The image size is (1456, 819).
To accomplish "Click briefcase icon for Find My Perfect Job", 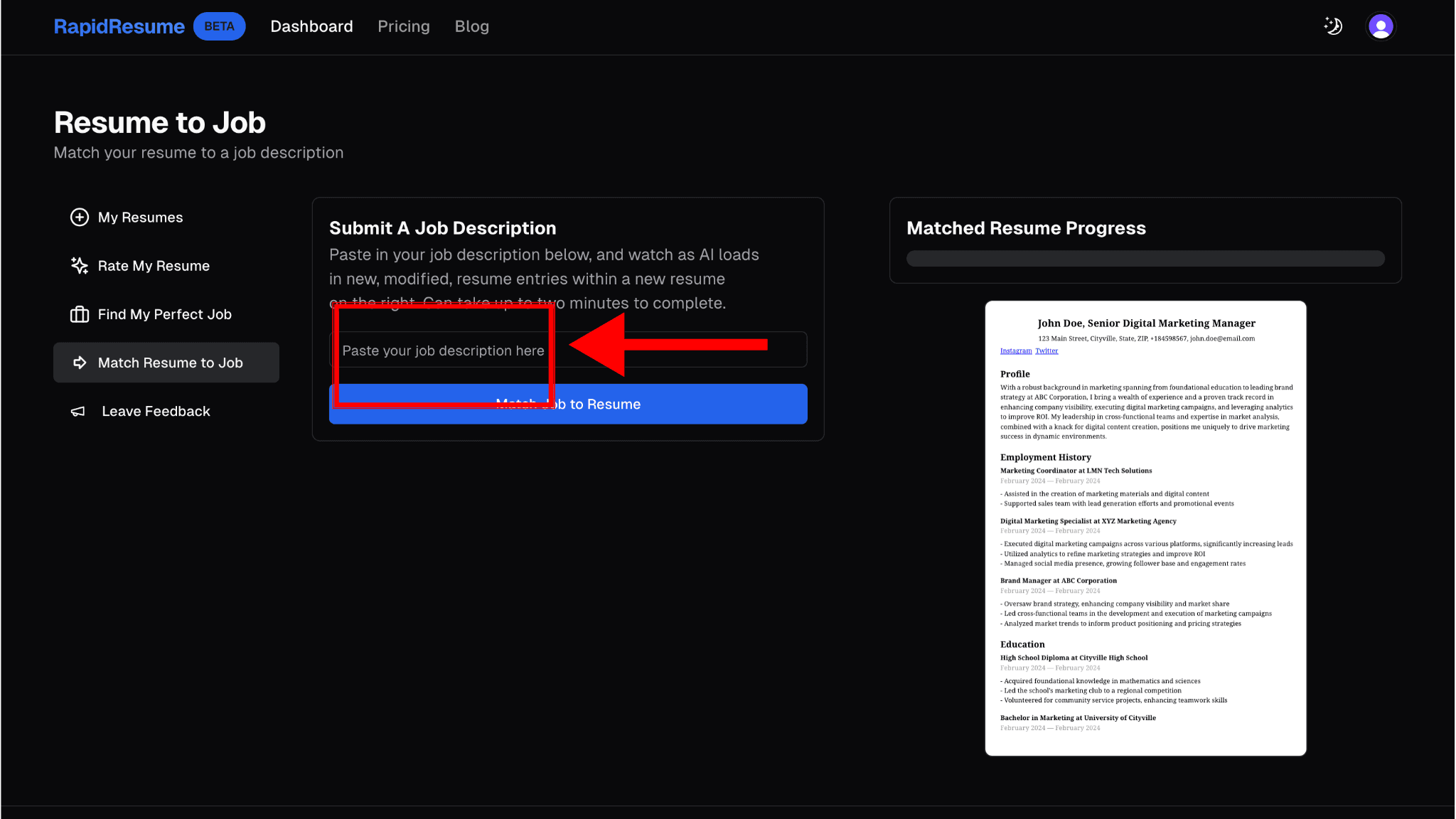I will (80, 314).
